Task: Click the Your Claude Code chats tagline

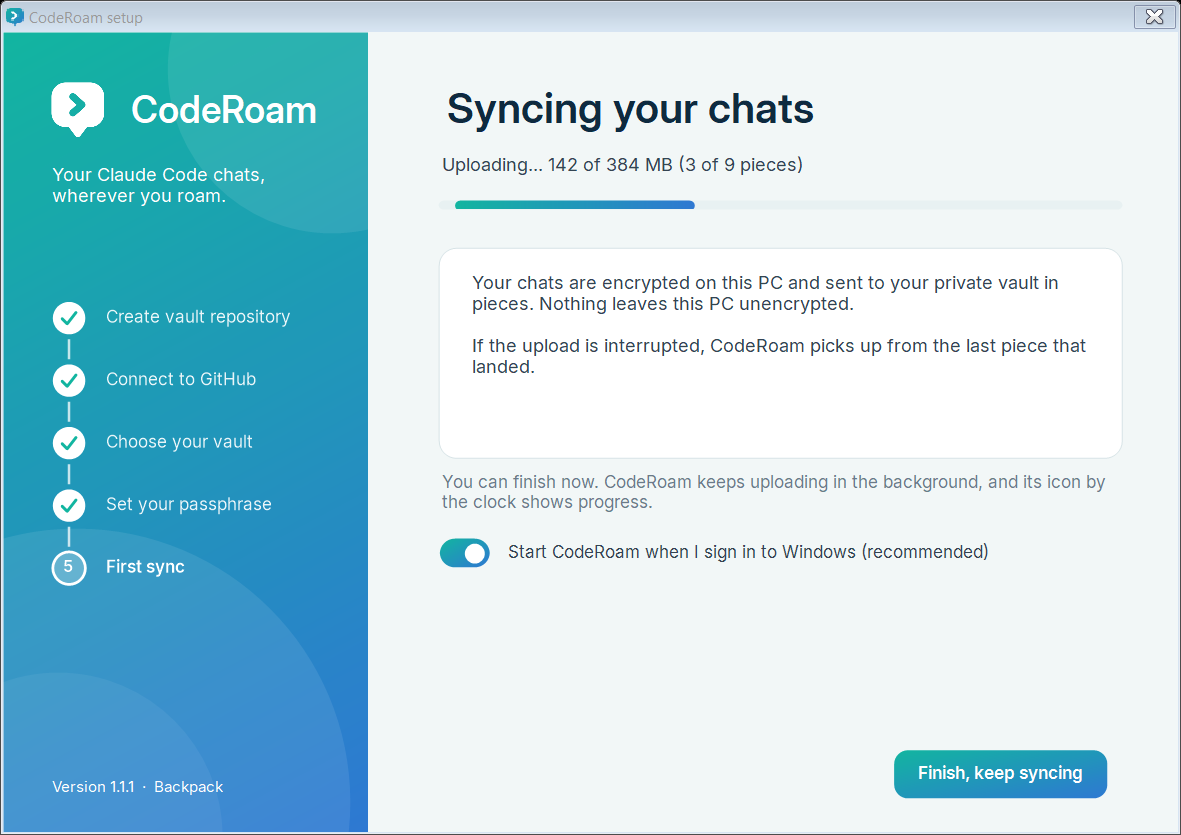Action: click(x=158, y=185)
